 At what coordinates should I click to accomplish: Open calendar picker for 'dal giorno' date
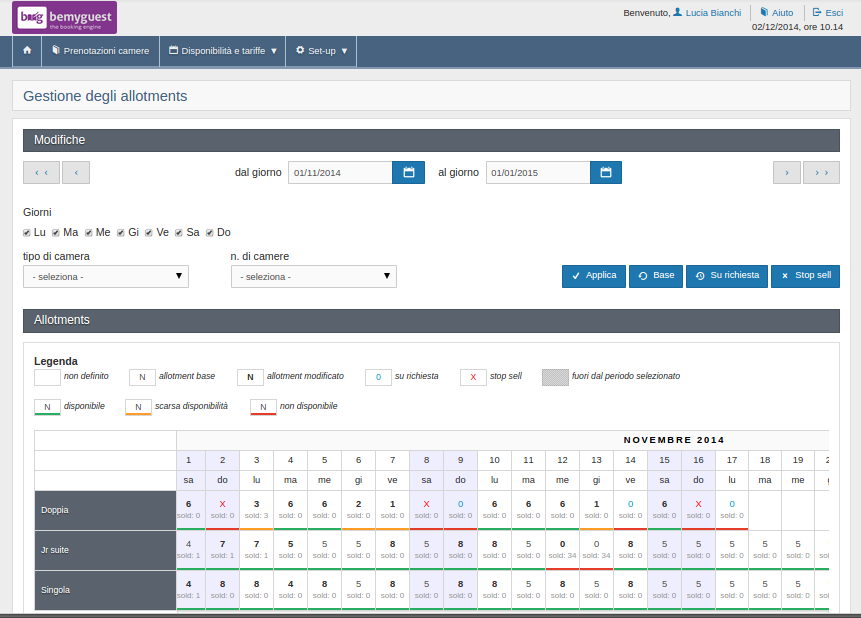(408, 173)
